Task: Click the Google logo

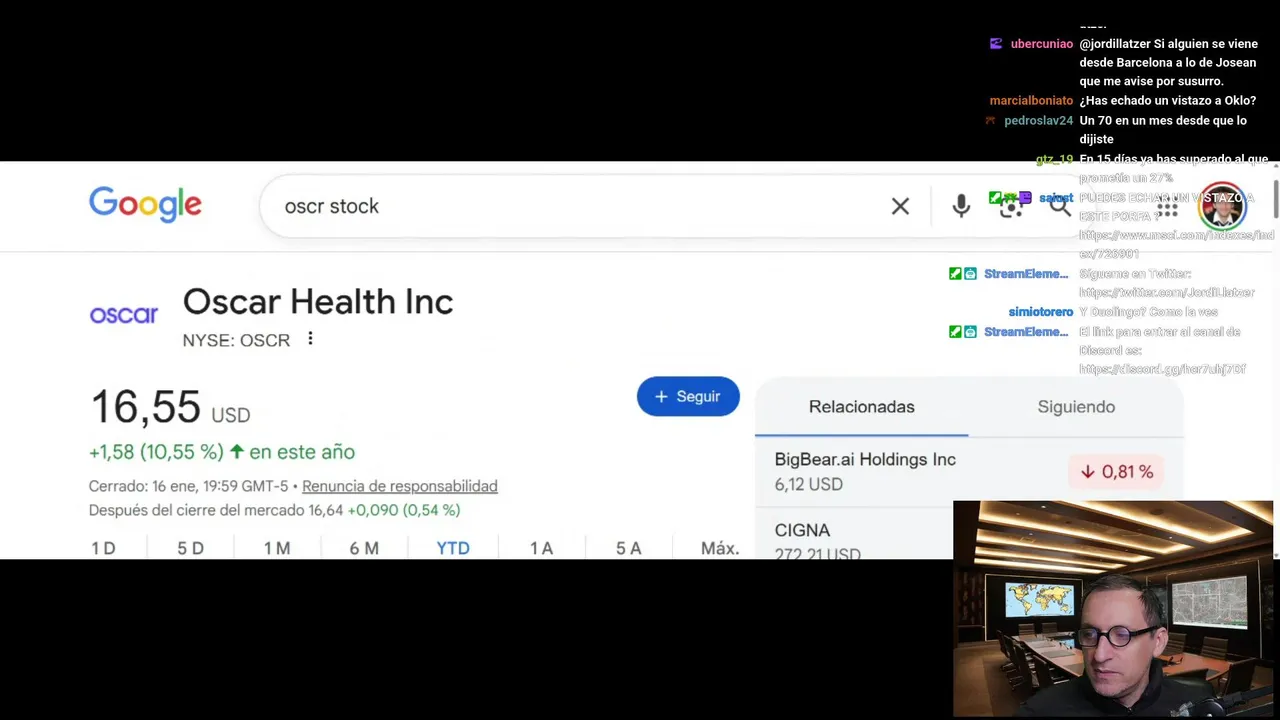Action: point(145,205)
